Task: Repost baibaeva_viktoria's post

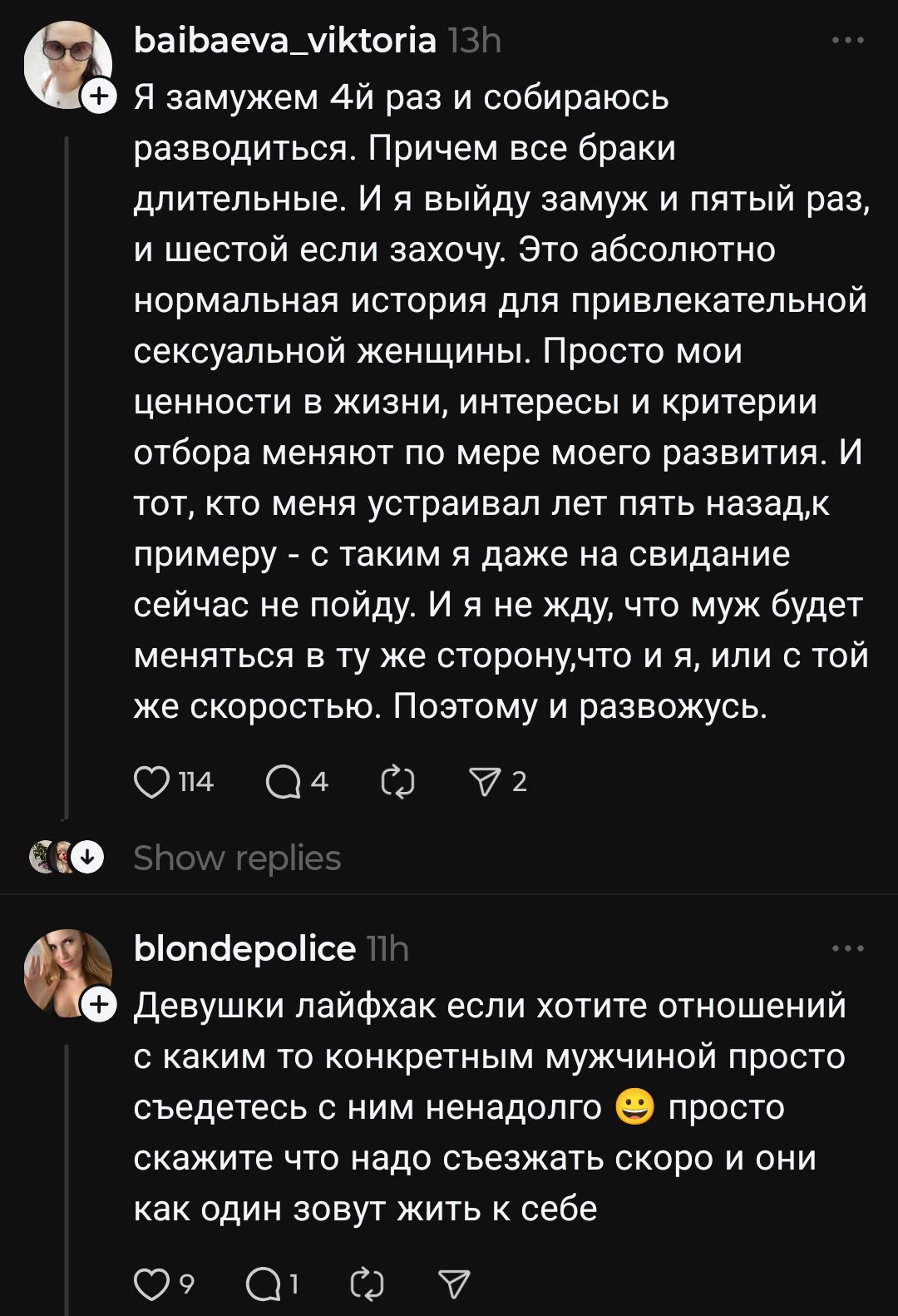Action: point(397,782)
